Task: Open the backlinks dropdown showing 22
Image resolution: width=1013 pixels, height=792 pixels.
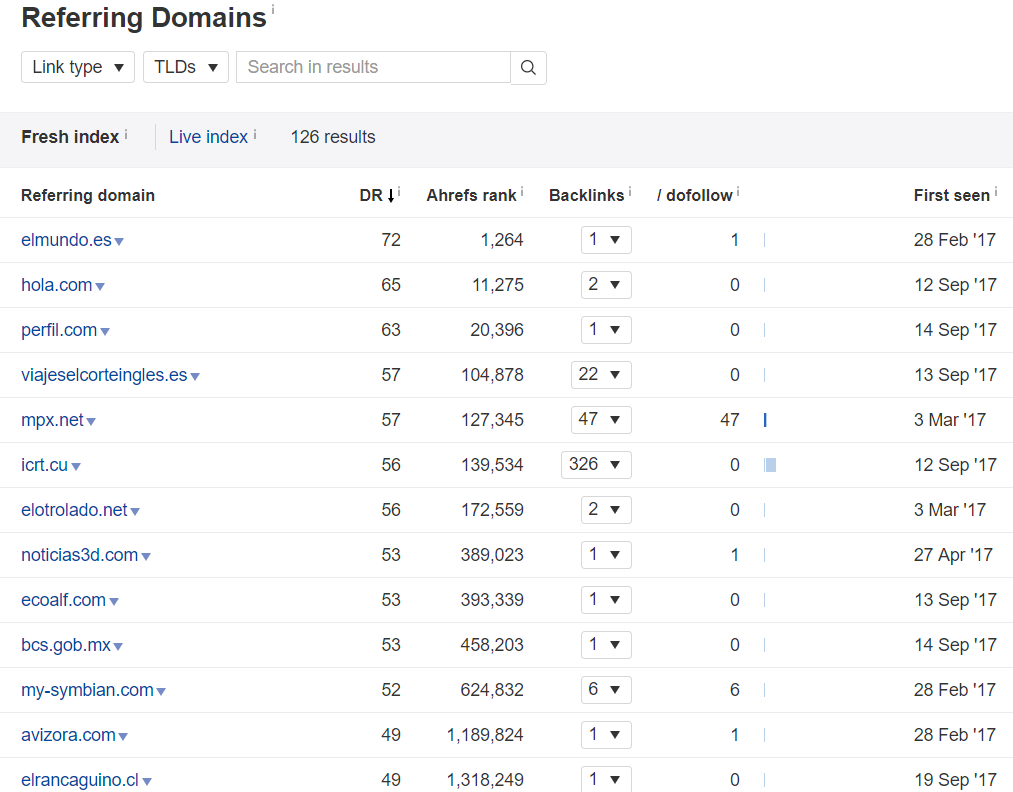Action: coord(601,375)
